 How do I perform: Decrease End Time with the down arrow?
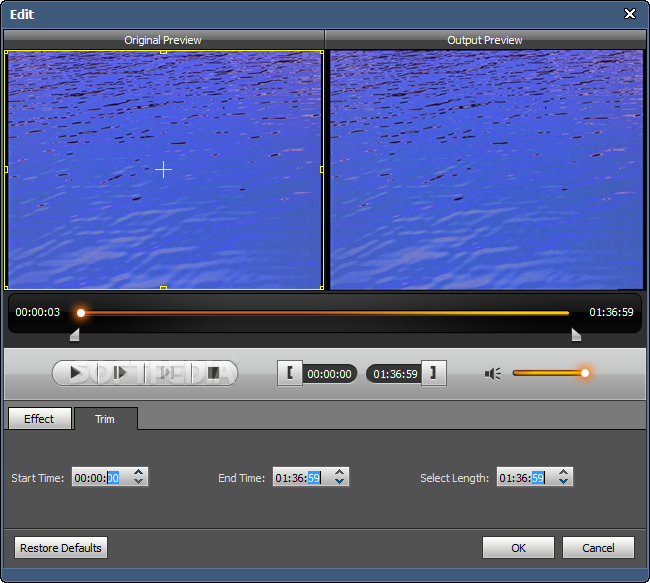click(x=340, y=481)
